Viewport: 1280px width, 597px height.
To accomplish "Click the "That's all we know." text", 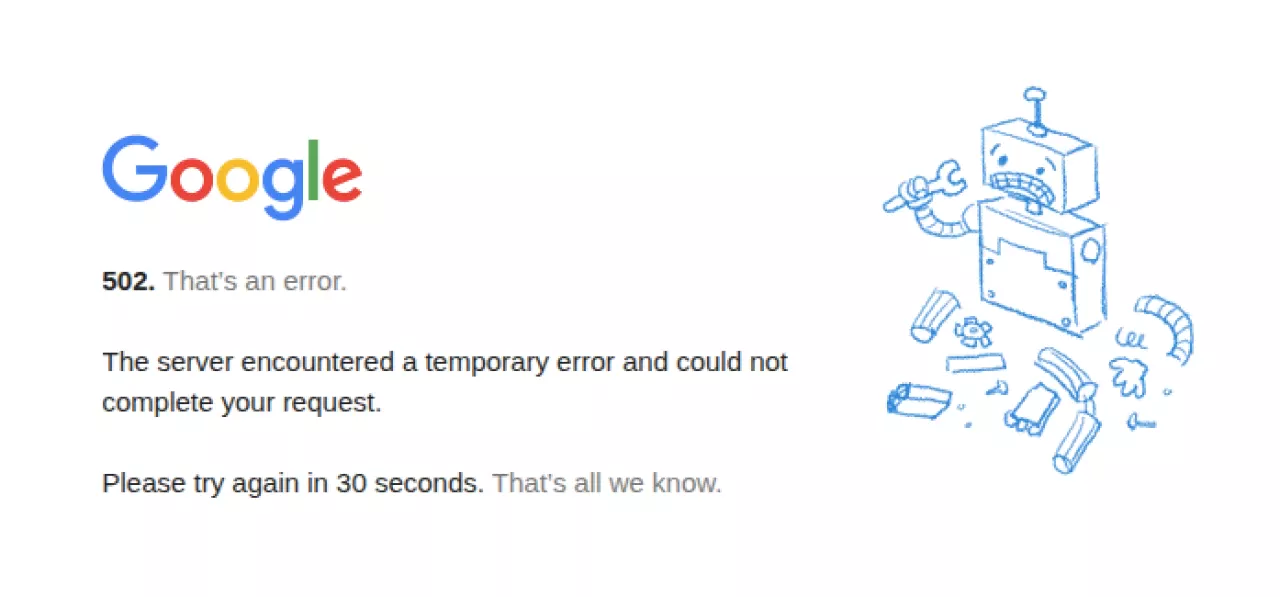I will point(607,483).
